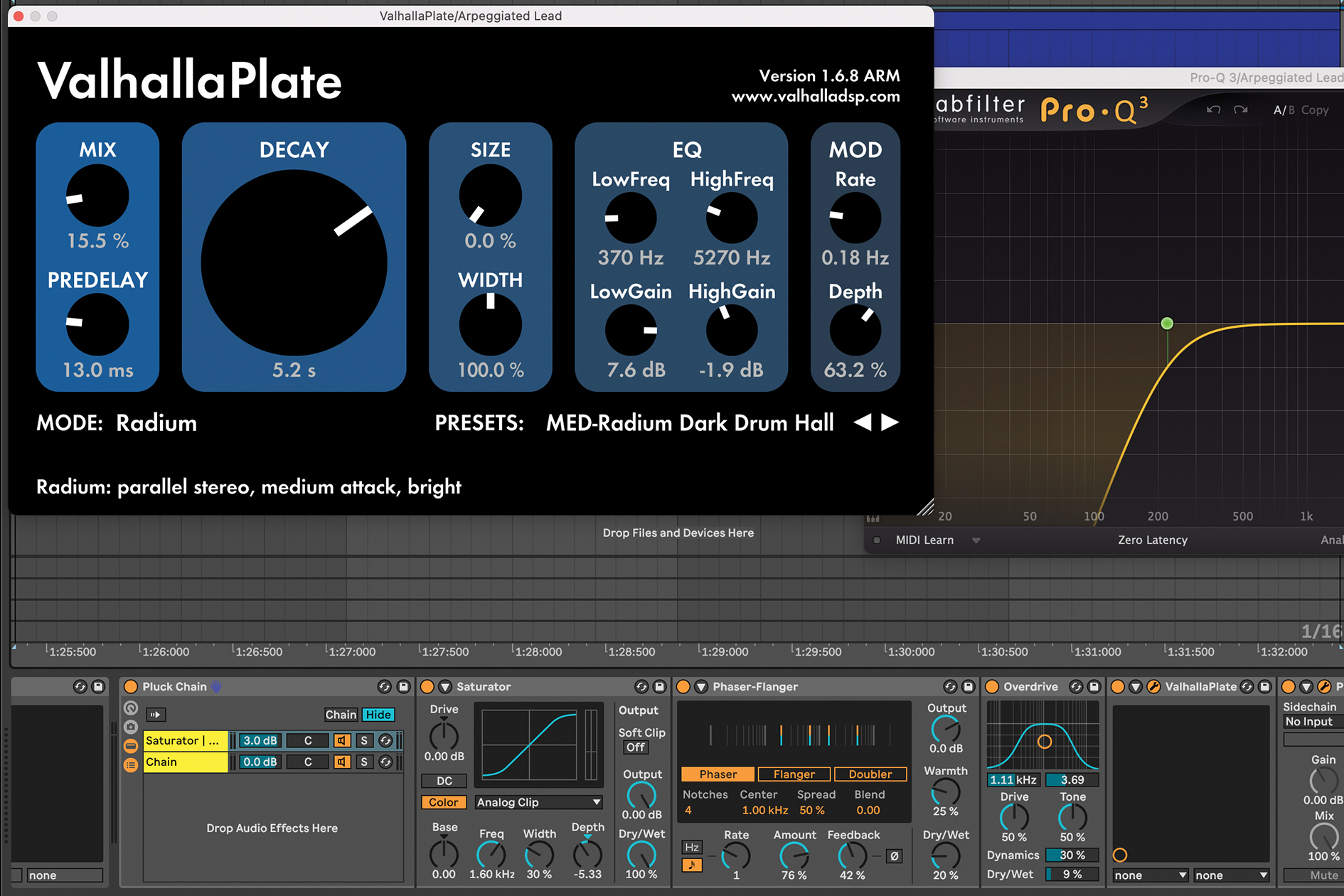Open first 'none' X-axis dropdown in ValhallaPlate
This screenshot has width=1344, height=896.
click(1151, 875)
